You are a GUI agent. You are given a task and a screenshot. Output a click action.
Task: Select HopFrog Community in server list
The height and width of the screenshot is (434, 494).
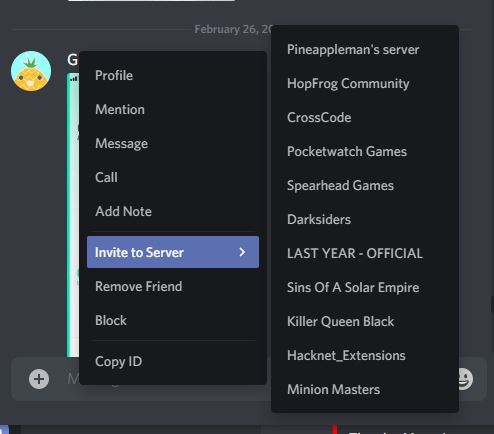tap(365, 83)
